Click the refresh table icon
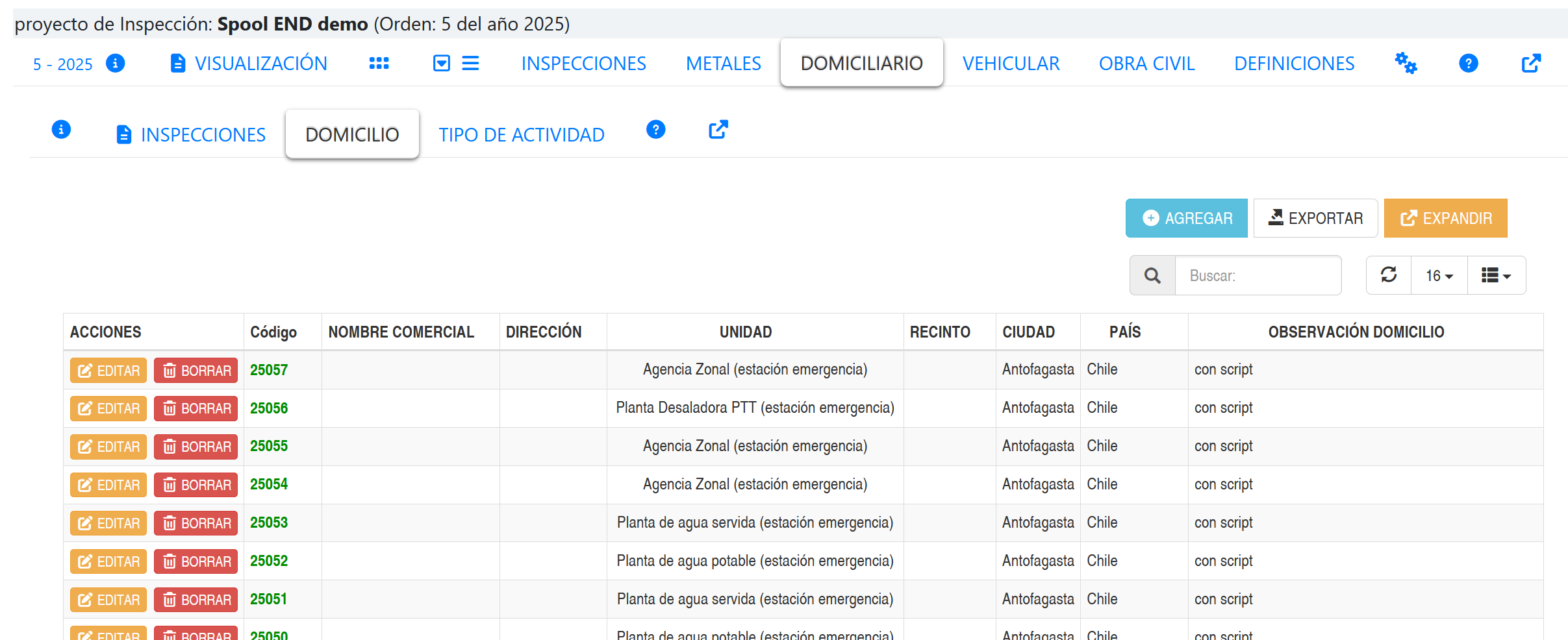Viewport: 1568px width, 640px height. tap(1389, 275)
